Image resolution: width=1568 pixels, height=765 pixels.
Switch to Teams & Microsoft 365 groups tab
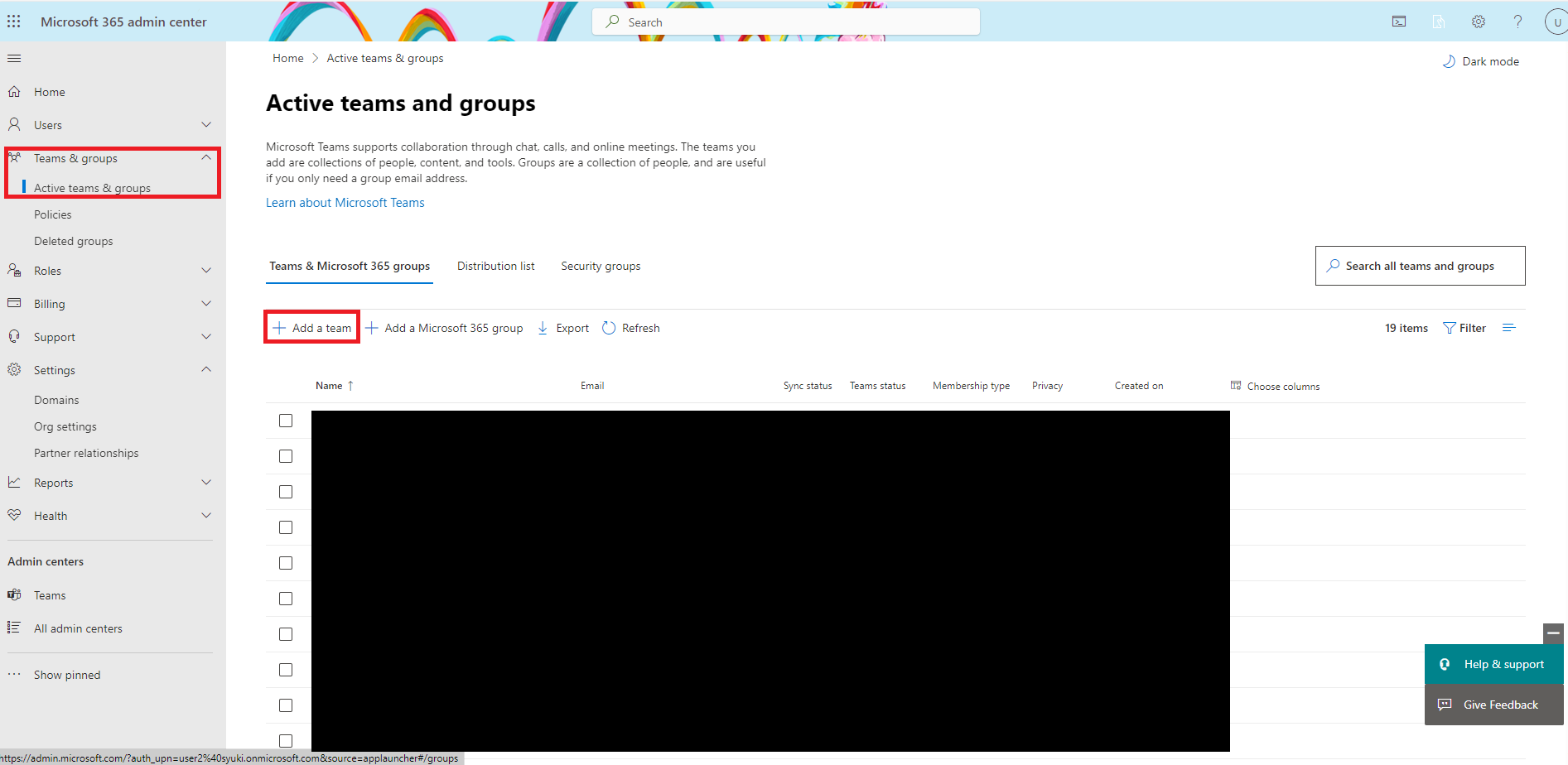pyautogui.click(x=350, y=266)
